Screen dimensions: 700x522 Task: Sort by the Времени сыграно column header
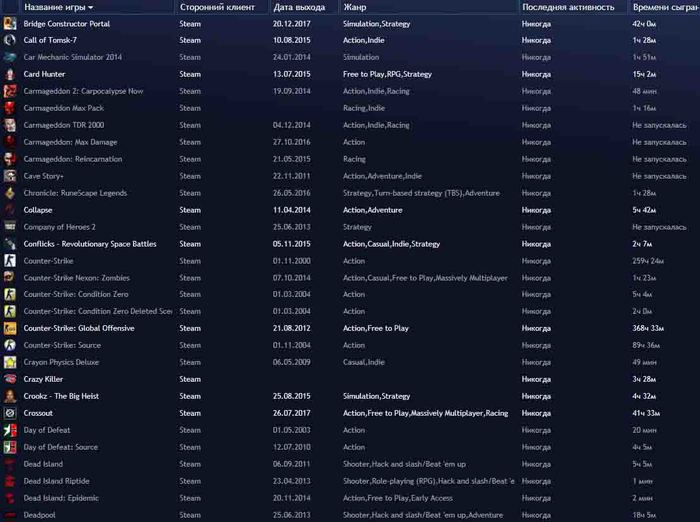coord(665,7)
